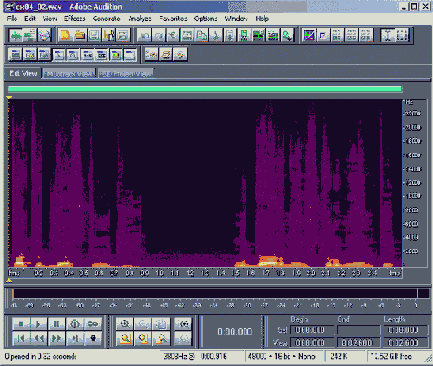The width and height of the screenshot is (433, 366).
Task: Open the Analyze menu
Action: 140,19
